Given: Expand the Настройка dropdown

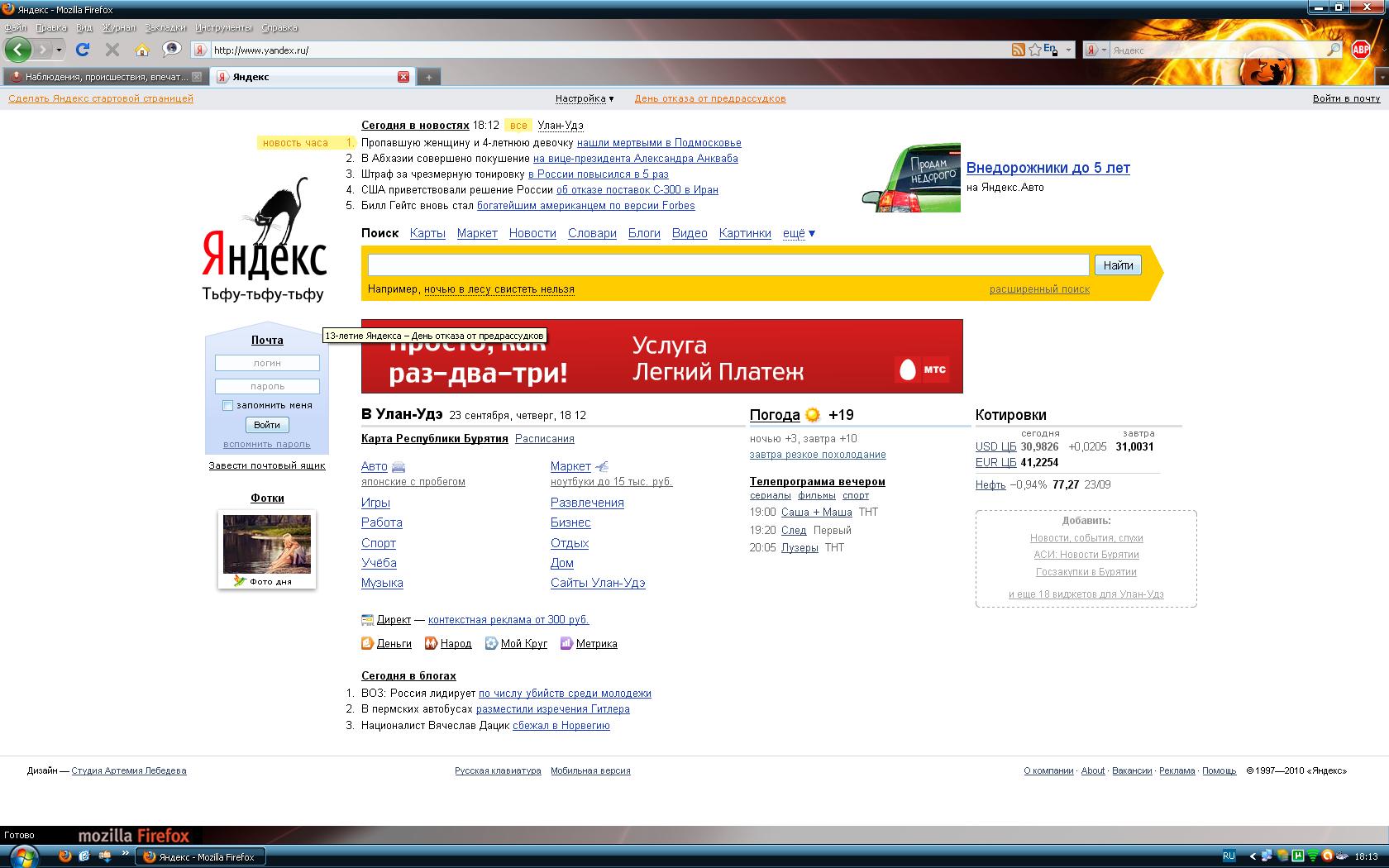Looking at the screenshot, I should click(x=585, y=98).
